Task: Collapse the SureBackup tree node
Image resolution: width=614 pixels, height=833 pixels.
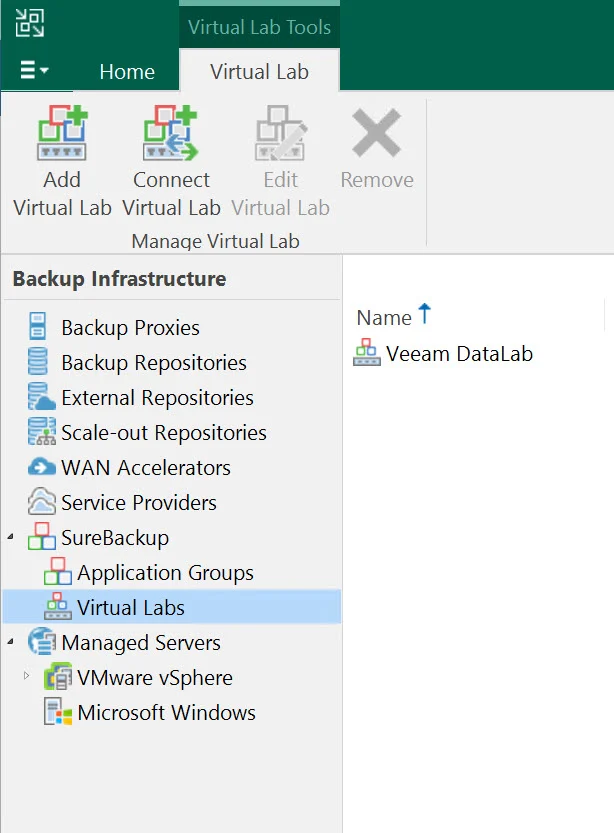Action: click(x=11, y=537)
